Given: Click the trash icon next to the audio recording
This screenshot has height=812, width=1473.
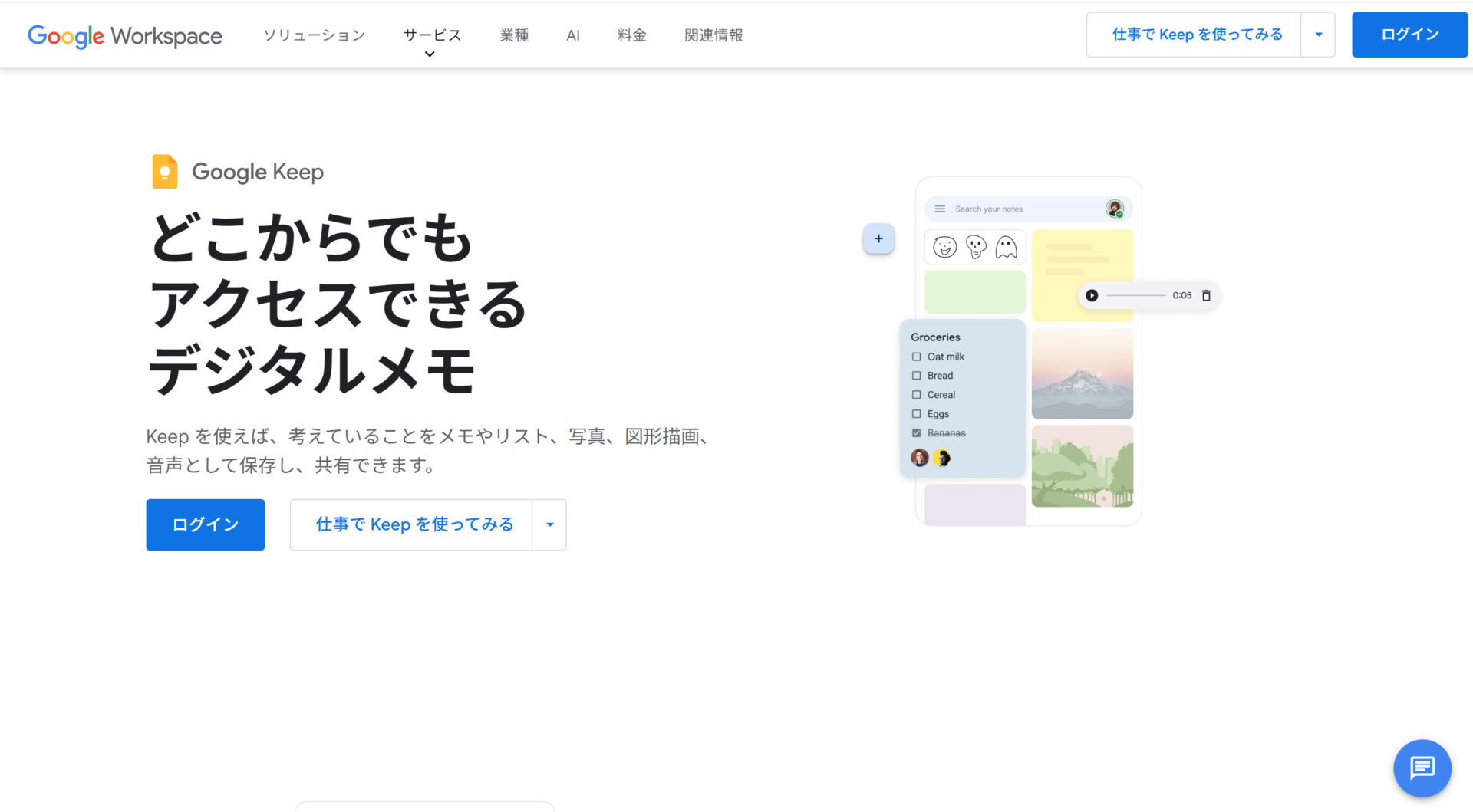Looking at the screenshot, I should (1207, 295).
